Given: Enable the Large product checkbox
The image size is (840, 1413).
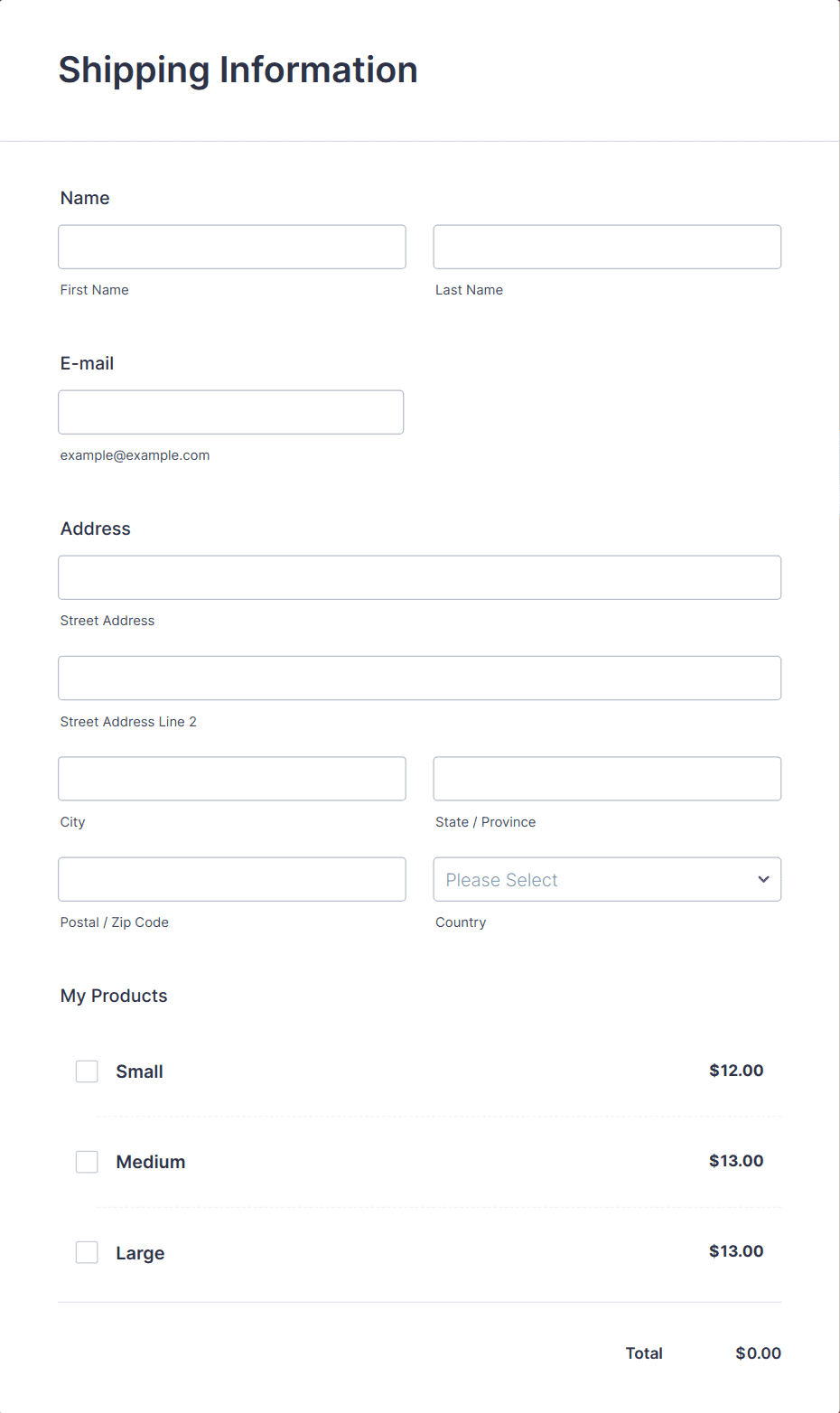Looking at the screenshot, I should 87,1252.
